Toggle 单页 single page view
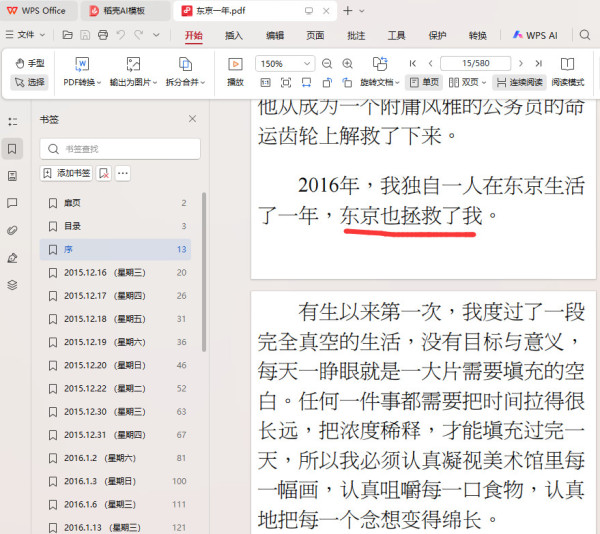The width and height of the screenshot is (600, 534). (424, 82)
